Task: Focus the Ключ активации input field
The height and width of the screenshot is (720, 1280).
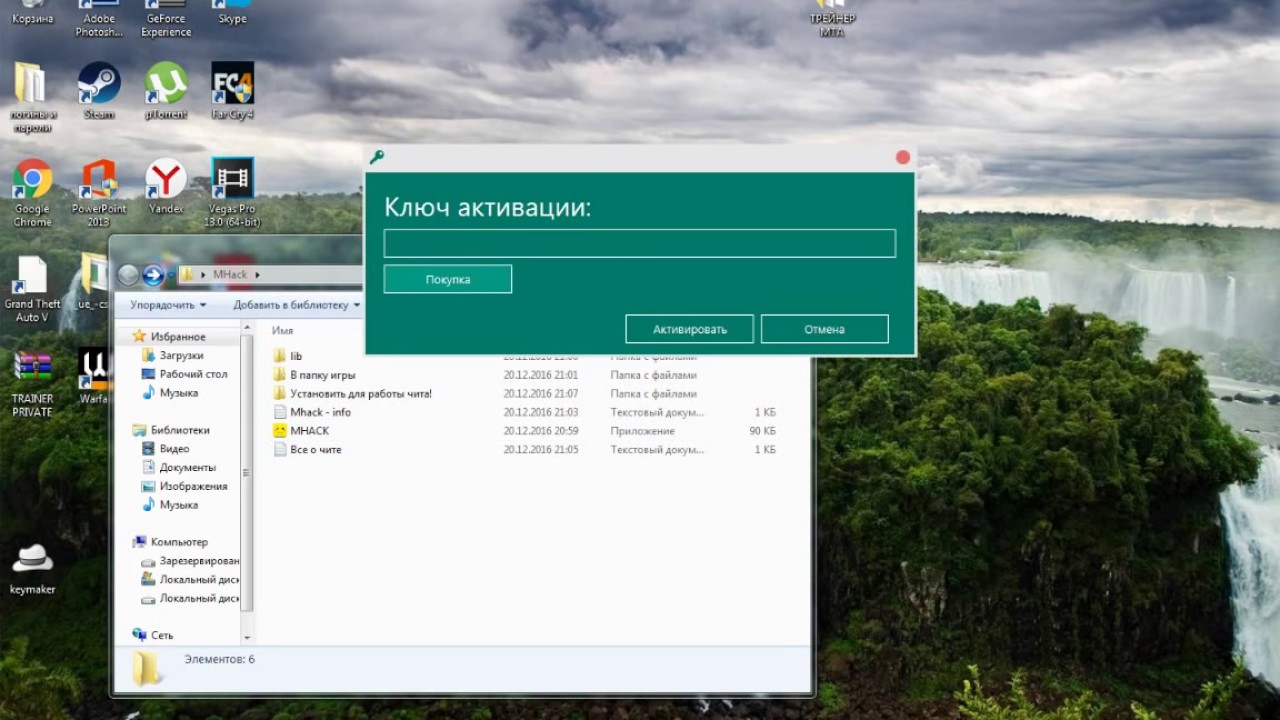Action: point(640,243)
